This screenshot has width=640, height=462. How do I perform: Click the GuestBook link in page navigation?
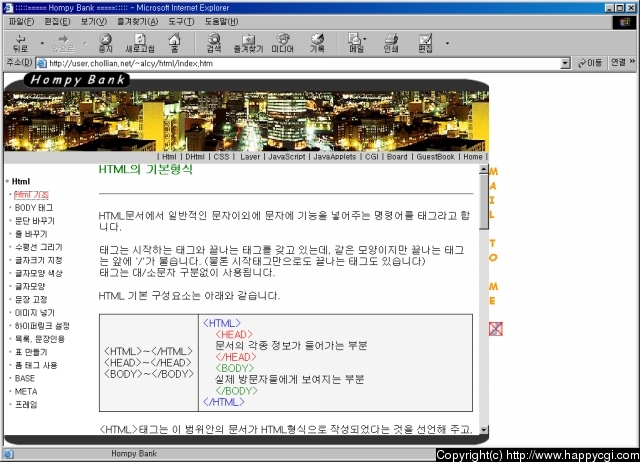pos(435,157)
